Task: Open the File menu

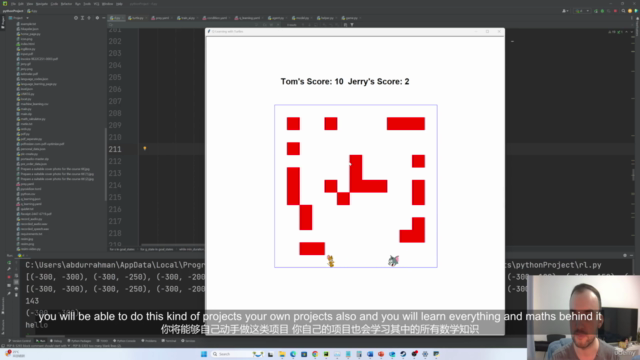Action: (13, 4)
